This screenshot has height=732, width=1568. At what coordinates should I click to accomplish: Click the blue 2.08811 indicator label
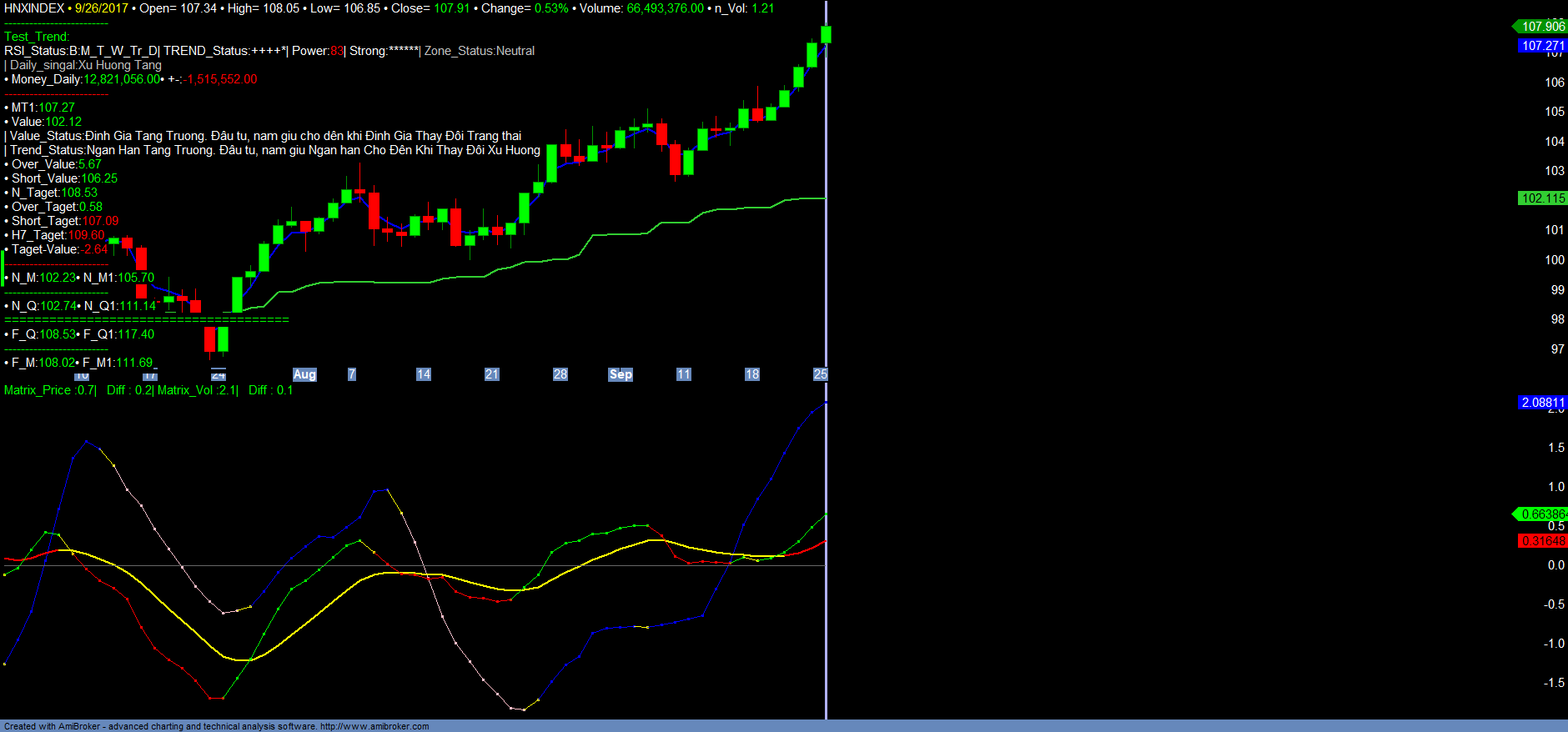(x=1542, y=403)
